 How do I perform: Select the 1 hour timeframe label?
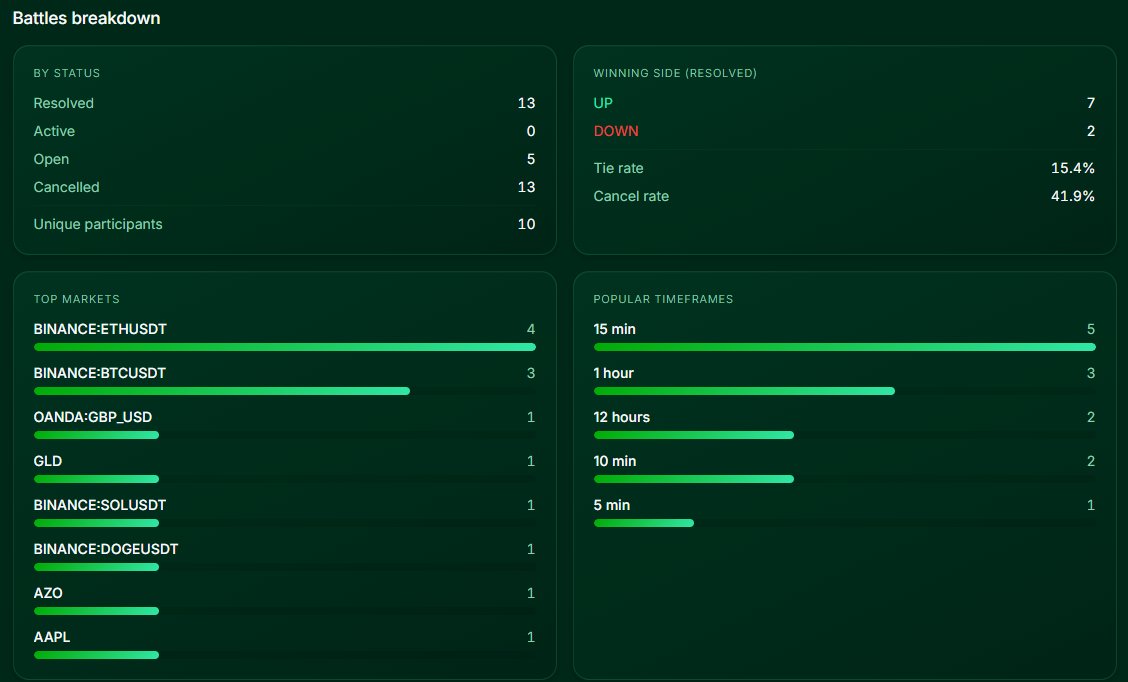tap(614, 373)
